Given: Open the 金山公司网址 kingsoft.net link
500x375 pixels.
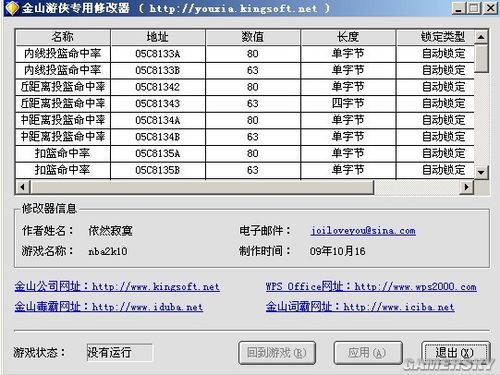Looking at the screenshot, I should [x=117, y=287].
